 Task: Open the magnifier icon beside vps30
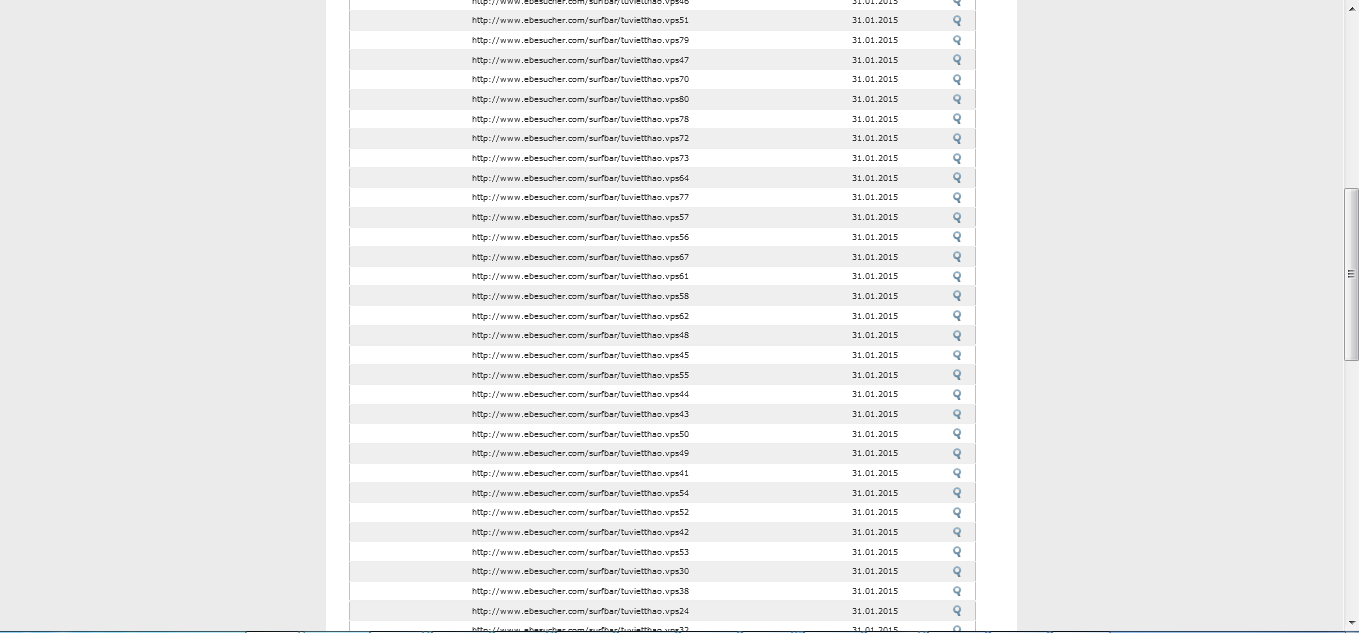point(957,572)
